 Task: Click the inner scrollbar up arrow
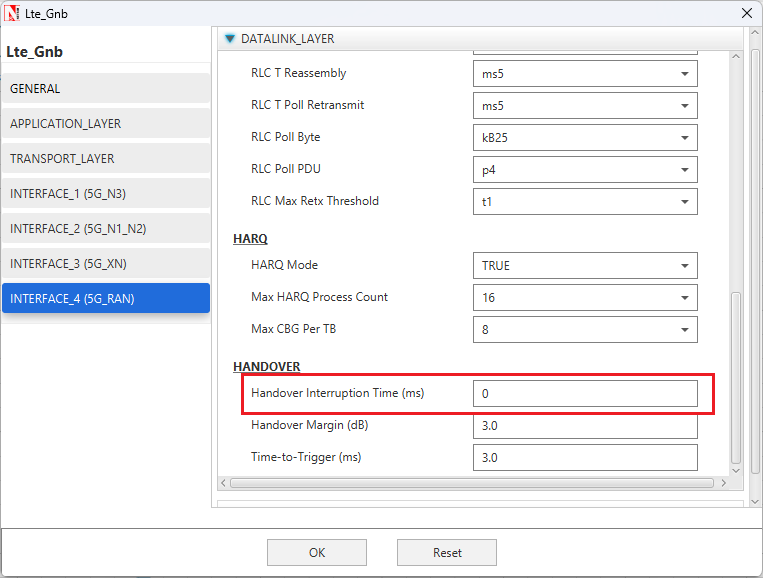736,56
